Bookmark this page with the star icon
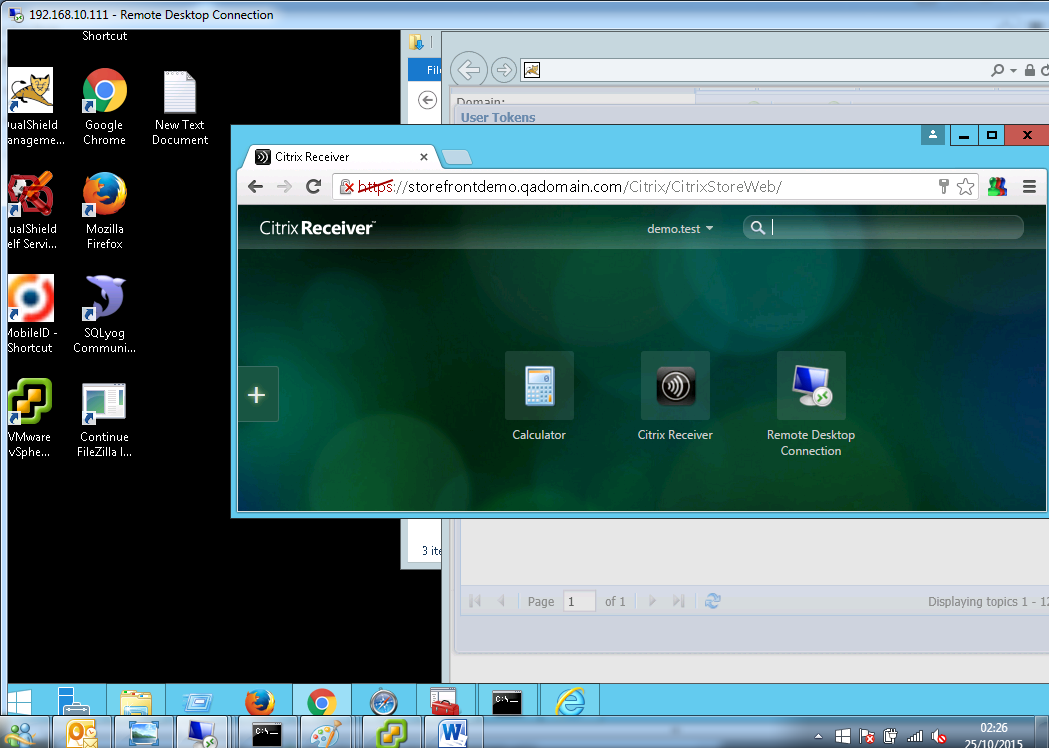1049x748 pixels. coord(965,187)
